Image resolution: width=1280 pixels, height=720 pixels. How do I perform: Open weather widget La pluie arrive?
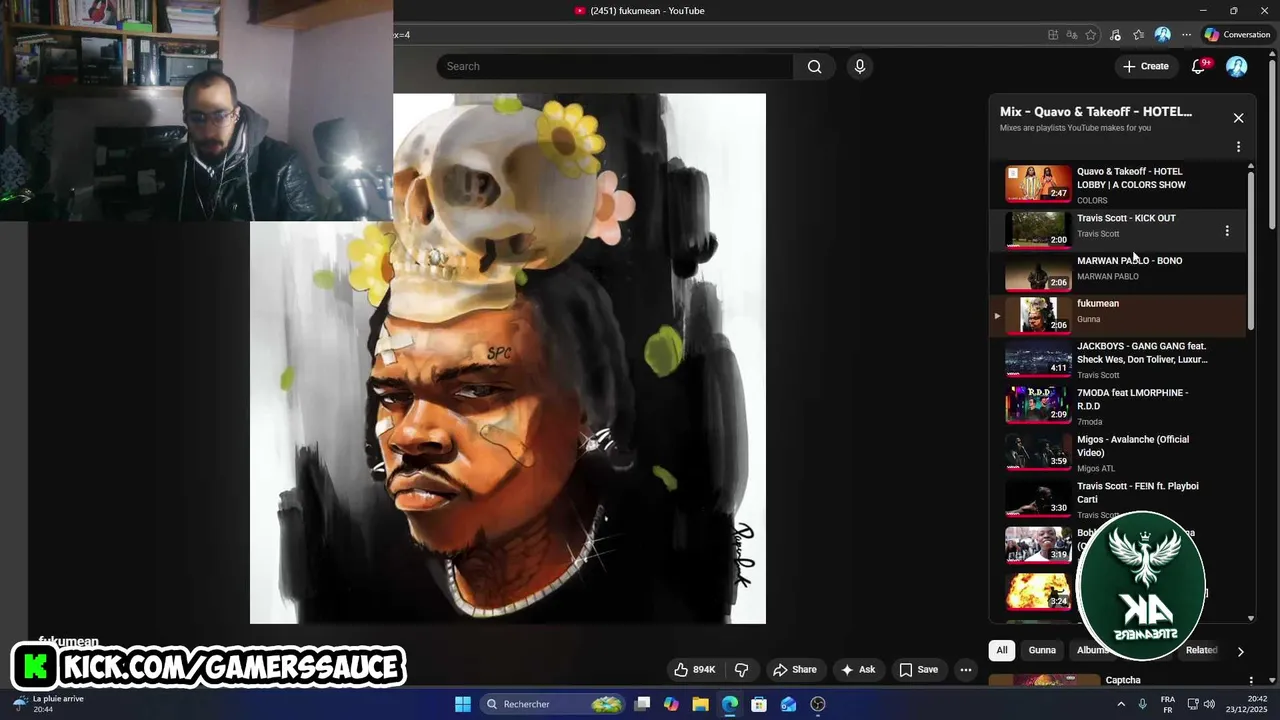pyautogui.click(x=50, y=704)
